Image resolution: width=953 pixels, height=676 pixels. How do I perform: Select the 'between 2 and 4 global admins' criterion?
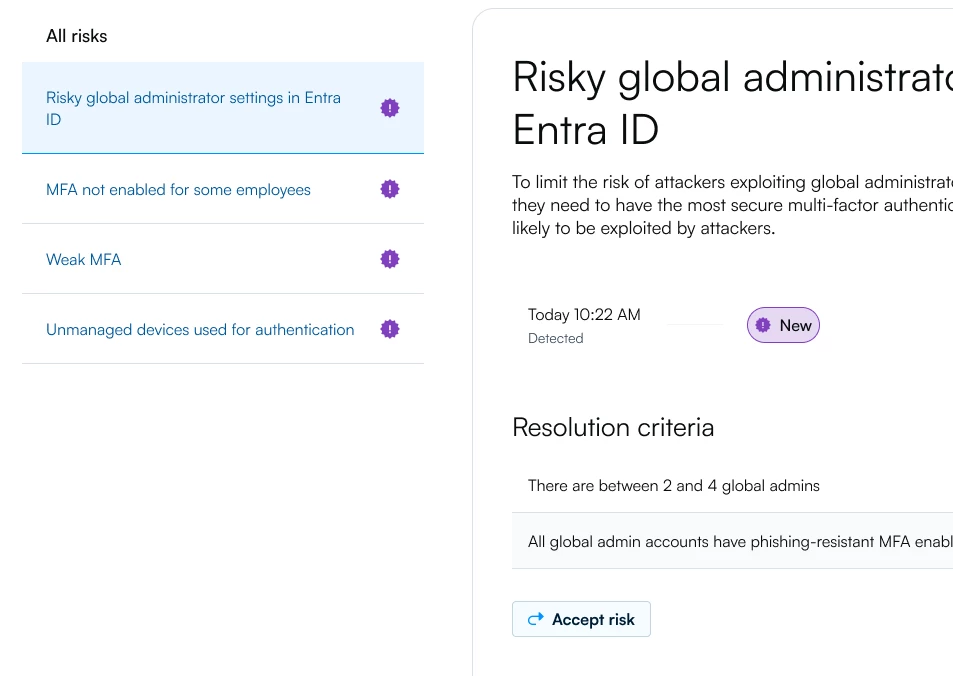tap(673, 486)
